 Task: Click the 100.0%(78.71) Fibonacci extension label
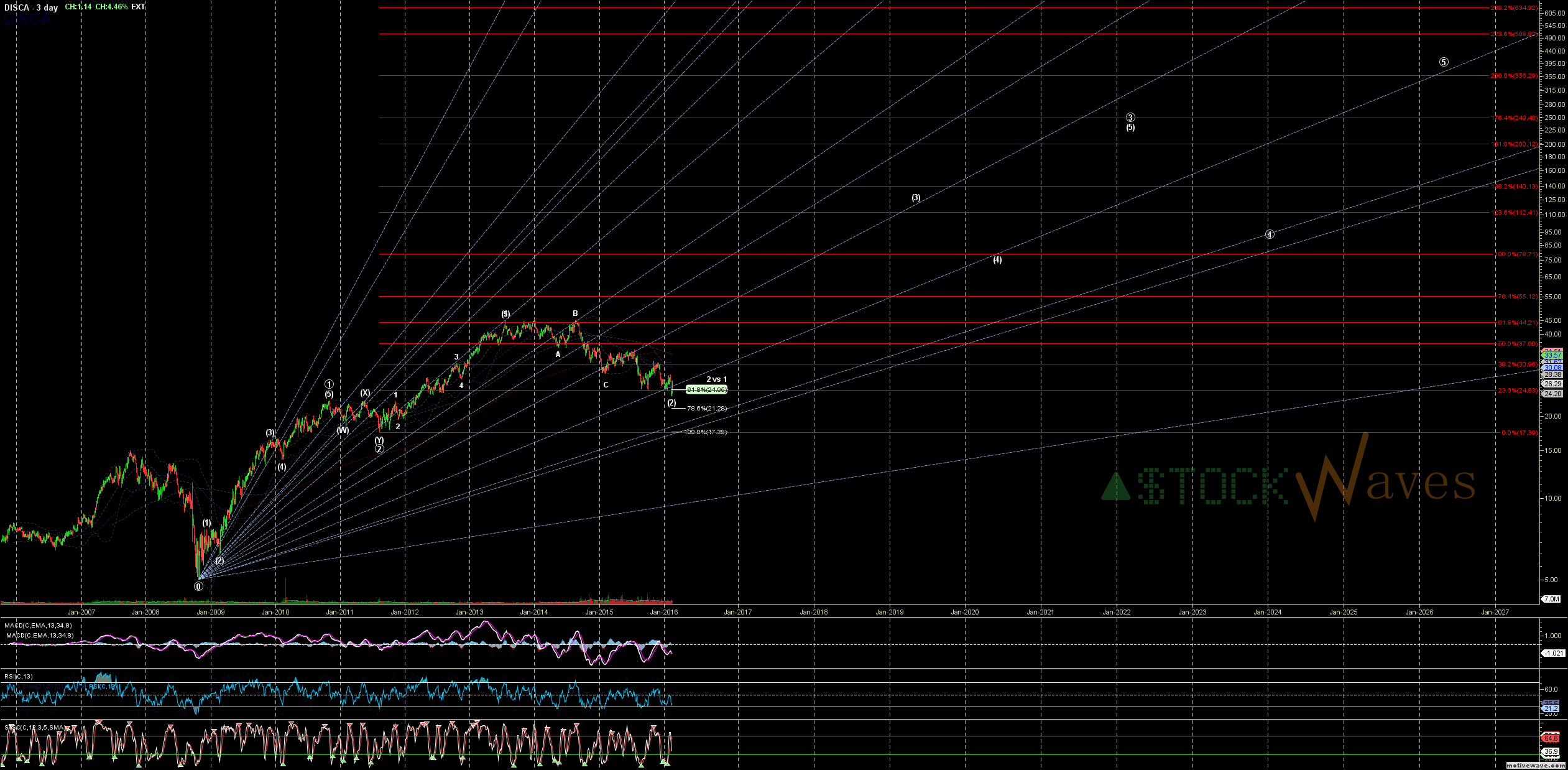(x=1516, y=254)
